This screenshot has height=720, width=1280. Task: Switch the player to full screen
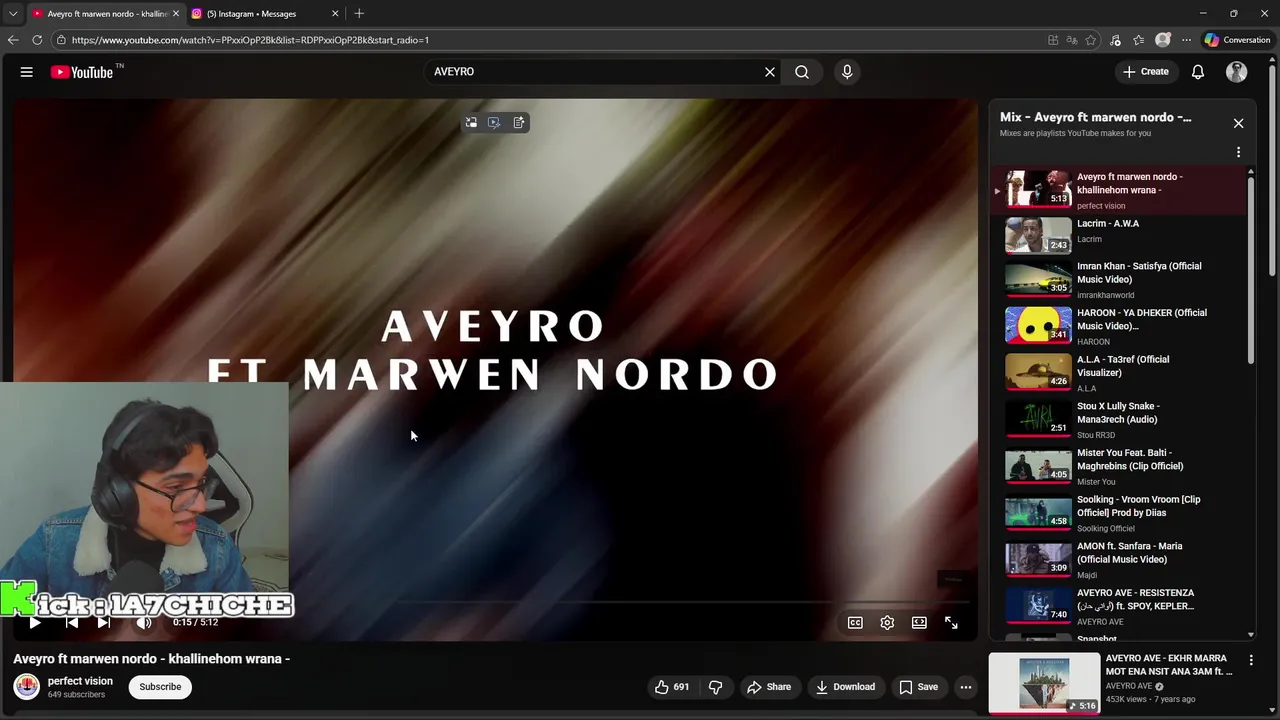click(951, 623)
